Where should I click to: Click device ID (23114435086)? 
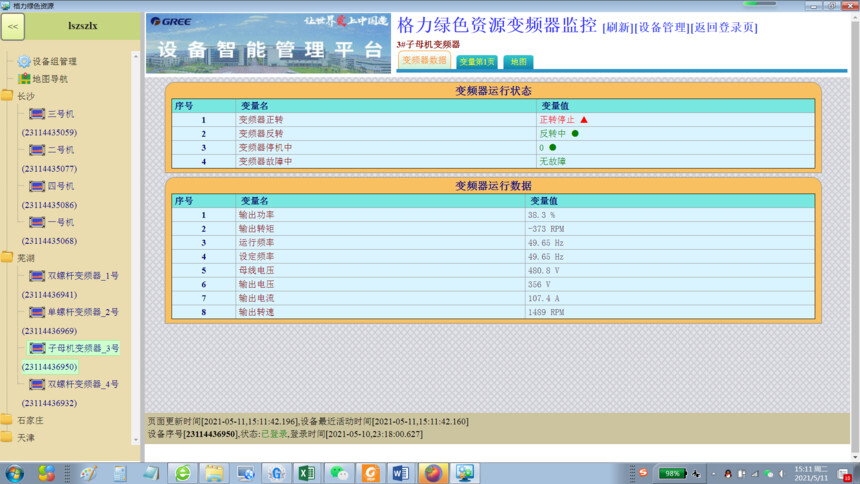tap(49, 205)
